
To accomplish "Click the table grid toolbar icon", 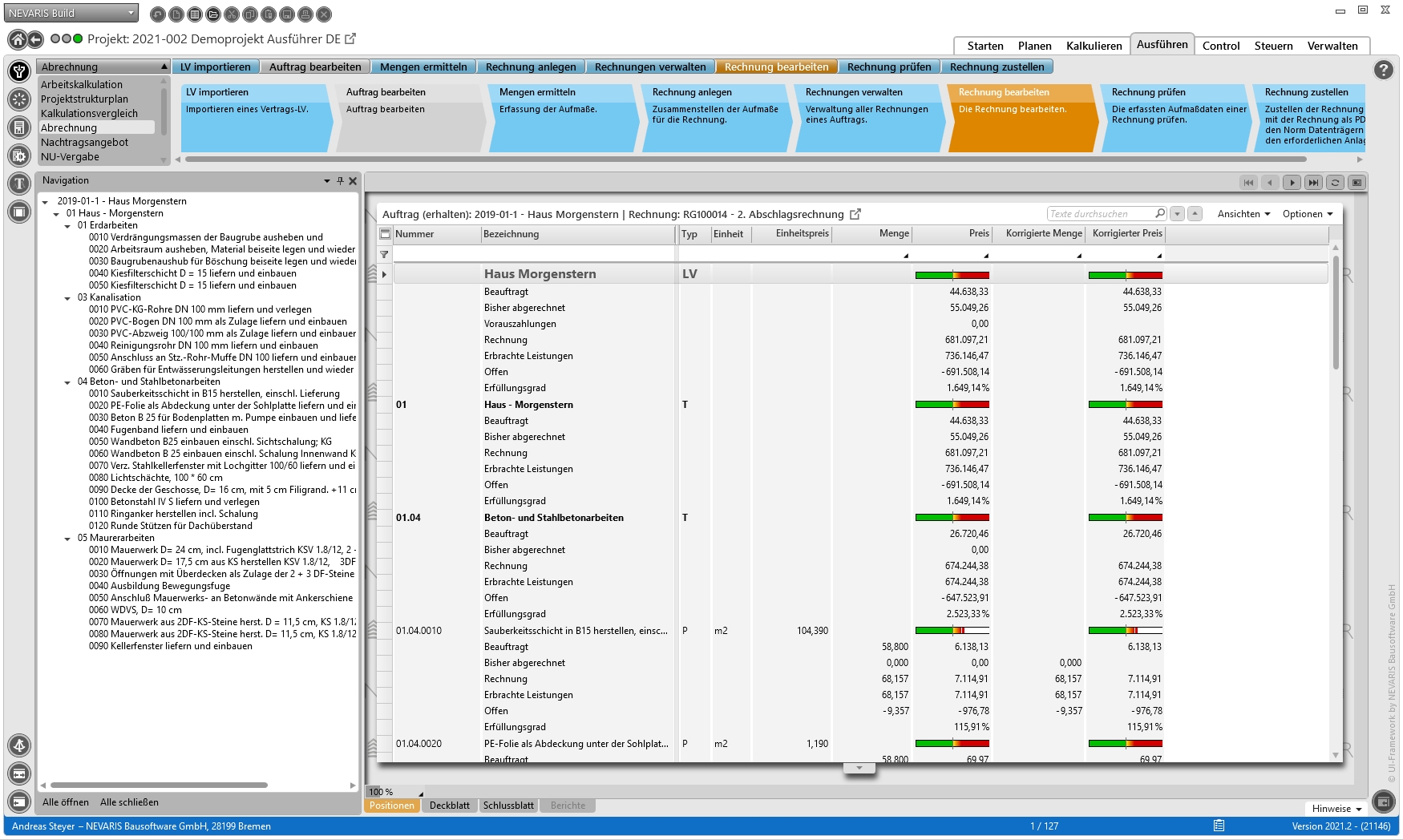I will [x=195, y=14].
